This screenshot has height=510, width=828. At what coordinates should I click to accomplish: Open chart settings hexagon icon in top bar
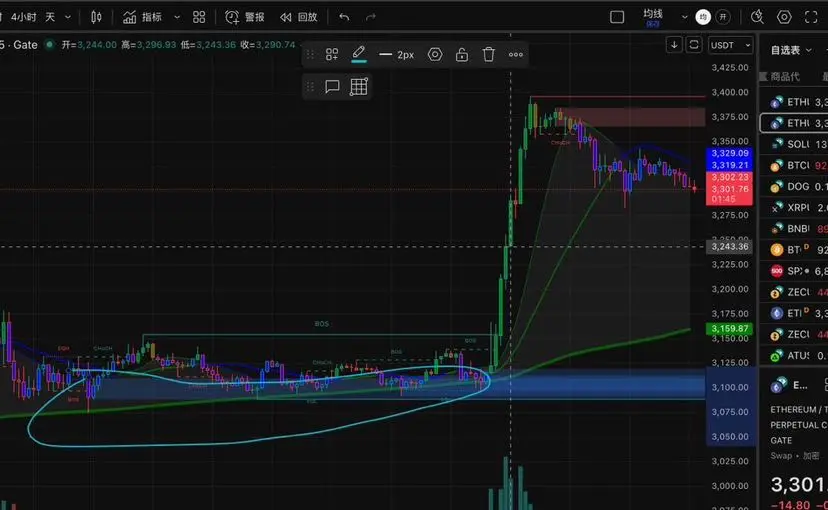[x=784, y=17]
